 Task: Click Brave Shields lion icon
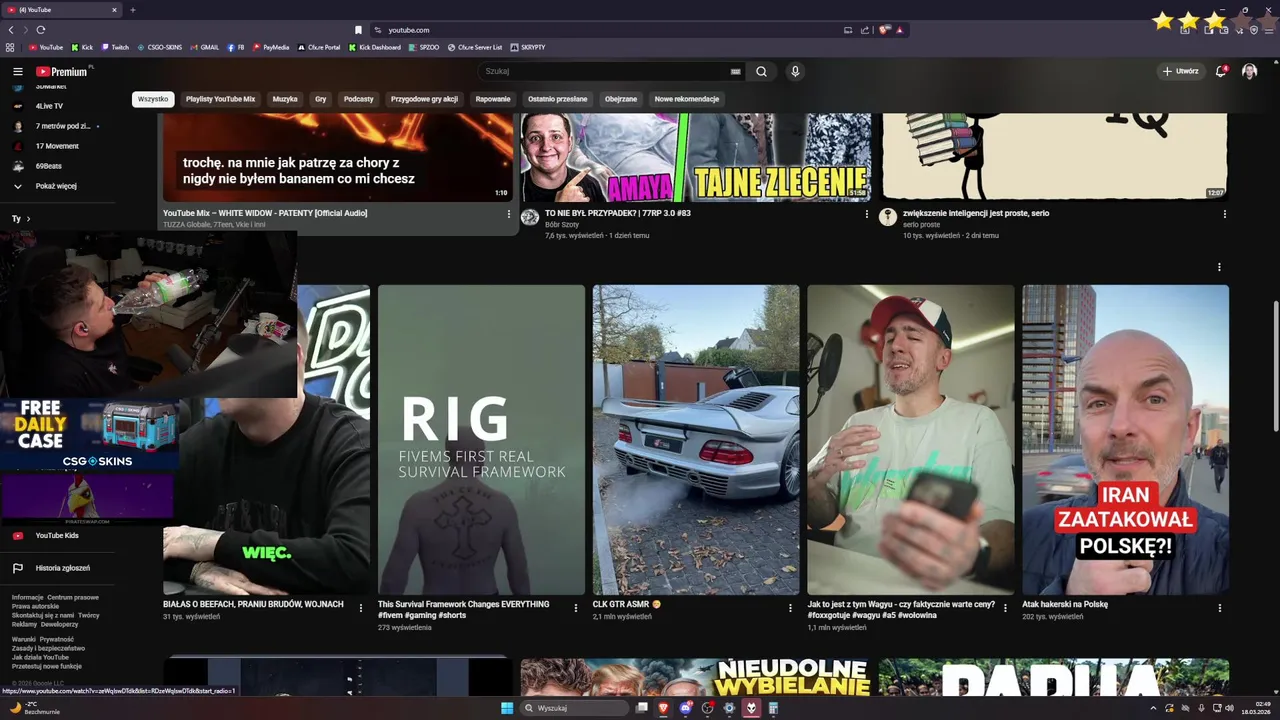tap(884, 30)
